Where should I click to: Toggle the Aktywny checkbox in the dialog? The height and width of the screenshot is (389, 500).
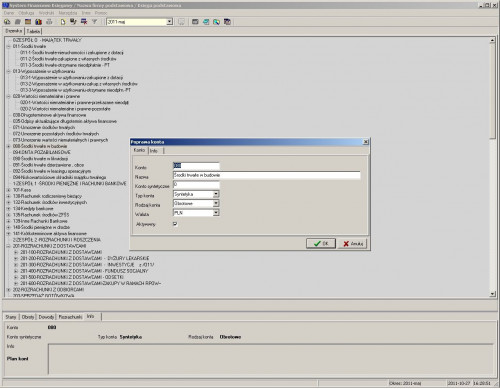pos(175,224)
